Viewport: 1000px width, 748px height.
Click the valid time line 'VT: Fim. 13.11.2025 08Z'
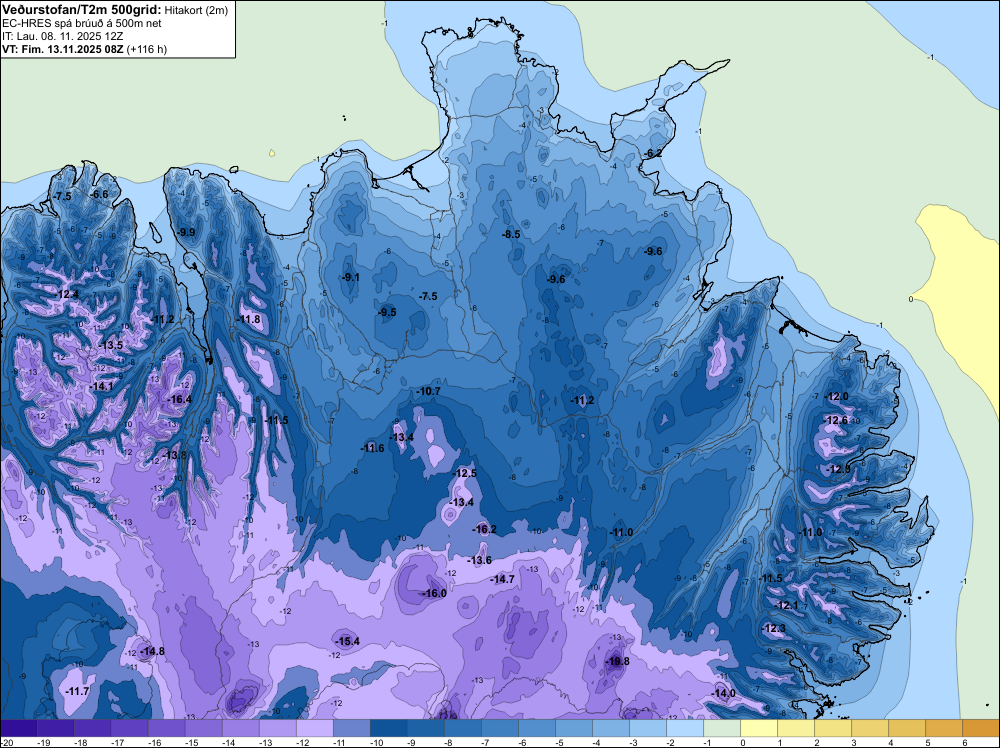pos(63,49)
